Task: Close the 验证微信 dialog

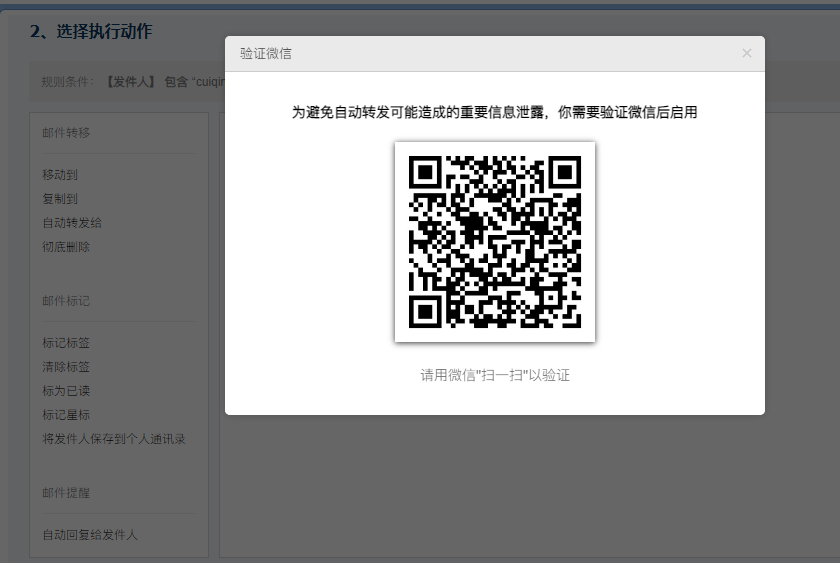Action: point(746,53)
